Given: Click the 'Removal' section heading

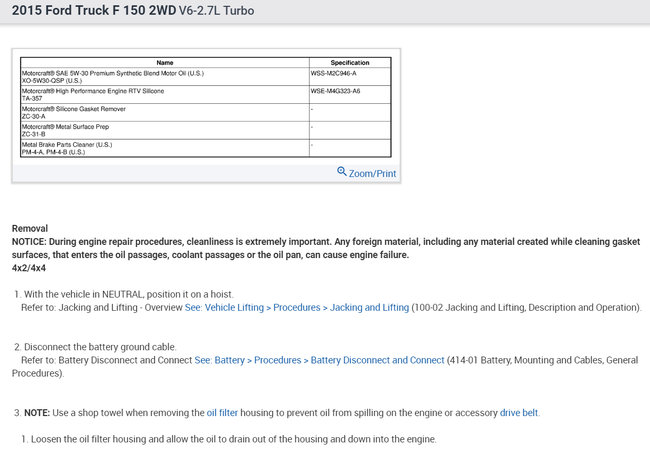Looking at the screenshot, I should (x=30, y=228).
